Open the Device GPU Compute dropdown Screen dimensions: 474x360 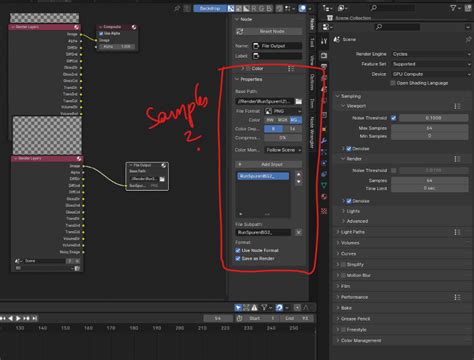tap(431, 74)
